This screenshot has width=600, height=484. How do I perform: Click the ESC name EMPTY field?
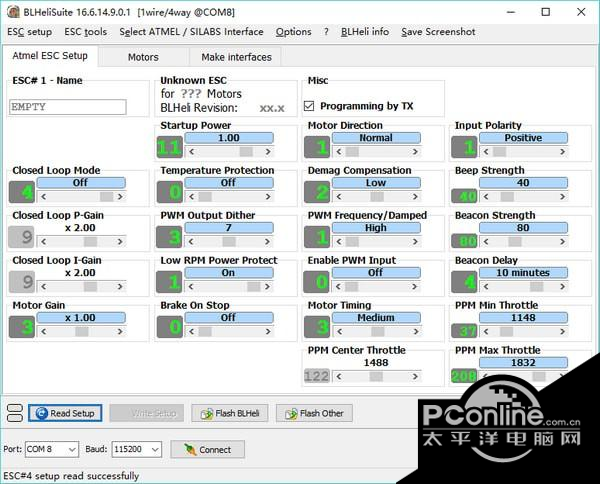tap(68, 107)
